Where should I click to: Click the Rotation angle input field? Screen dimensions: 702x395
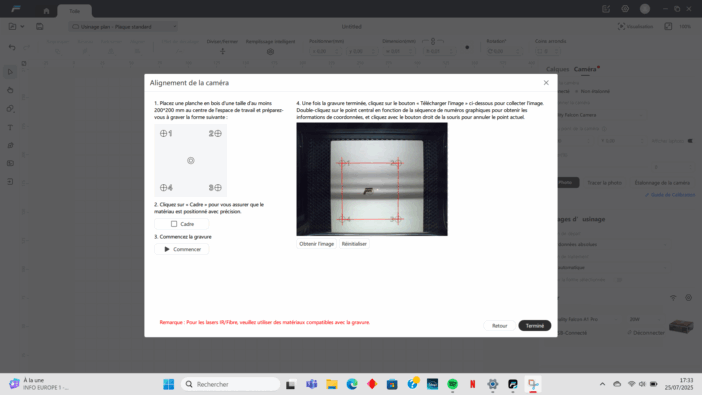click(504, 52)
